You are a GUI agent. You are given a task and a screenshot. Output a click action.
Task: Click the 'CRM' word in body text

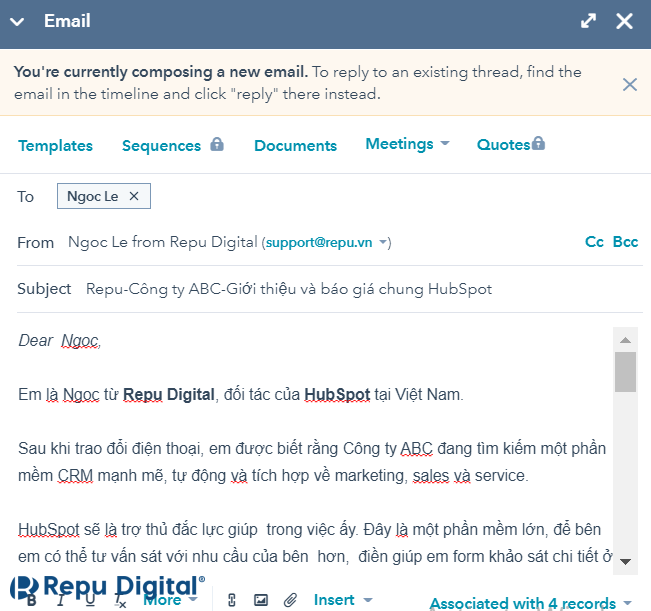click(75, 476)
